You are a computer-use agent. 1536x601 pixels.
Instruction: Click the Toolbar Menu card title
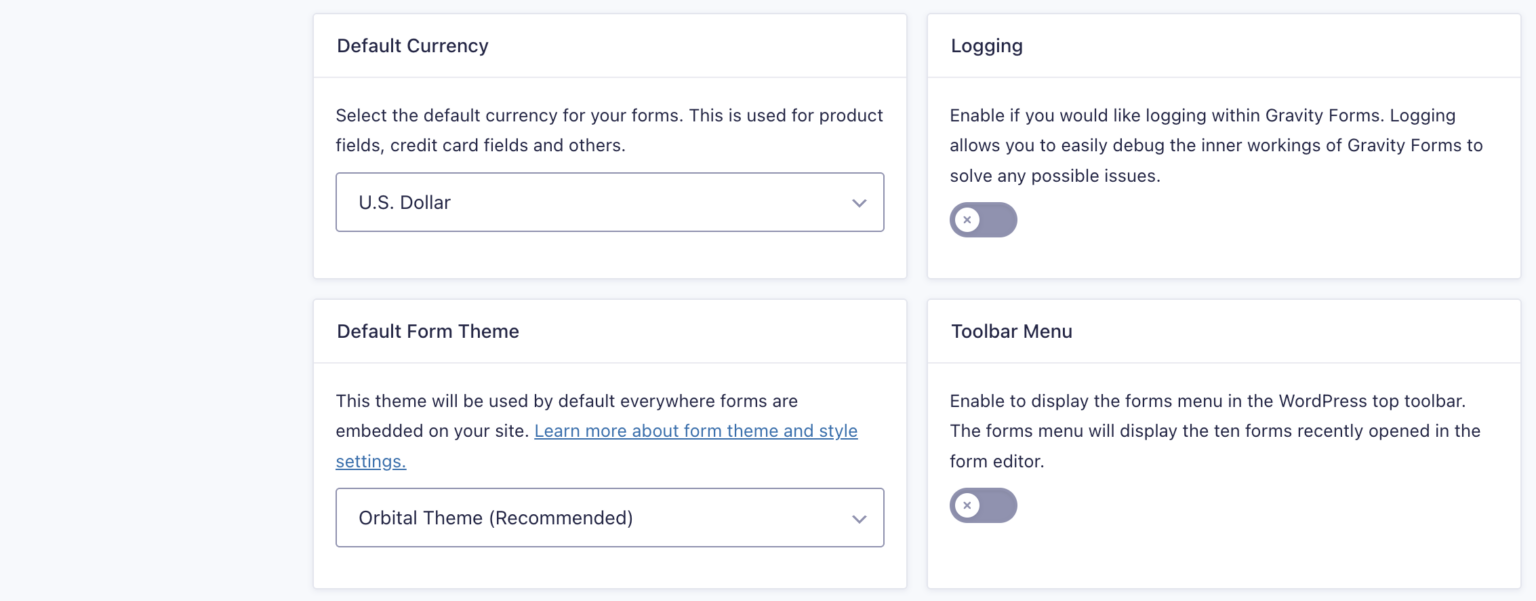tap(1011, 330)
